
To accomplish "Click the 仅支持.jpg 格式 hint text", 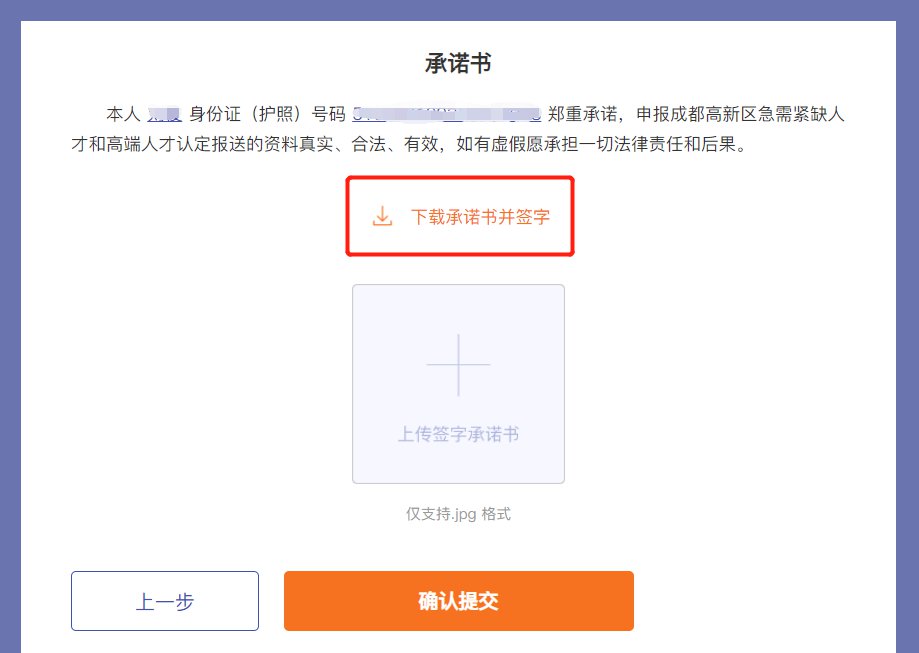I will coord(459,515).
